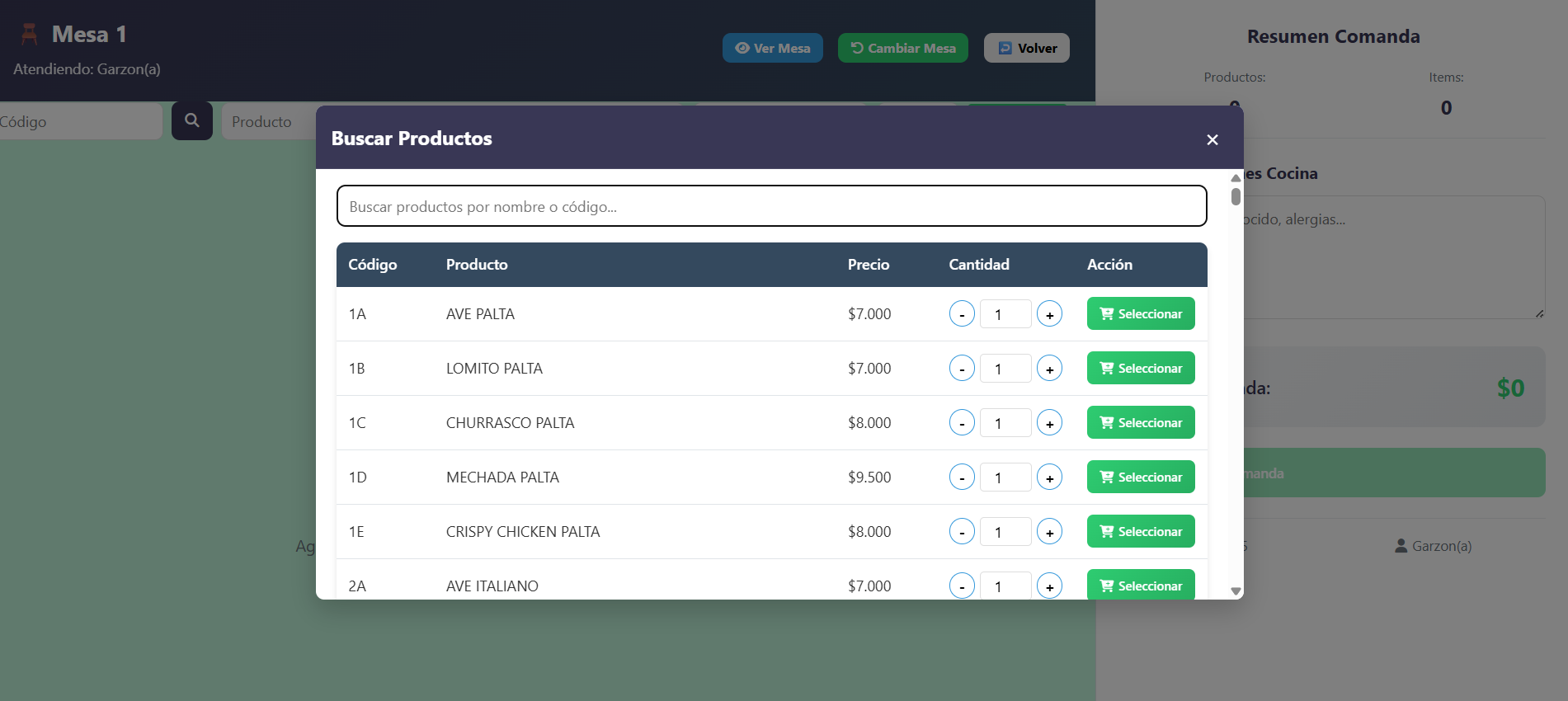Choose MECHADA PALTA via Seleccionar
Screen dimensions: 1568x701
click(1140, 477)
